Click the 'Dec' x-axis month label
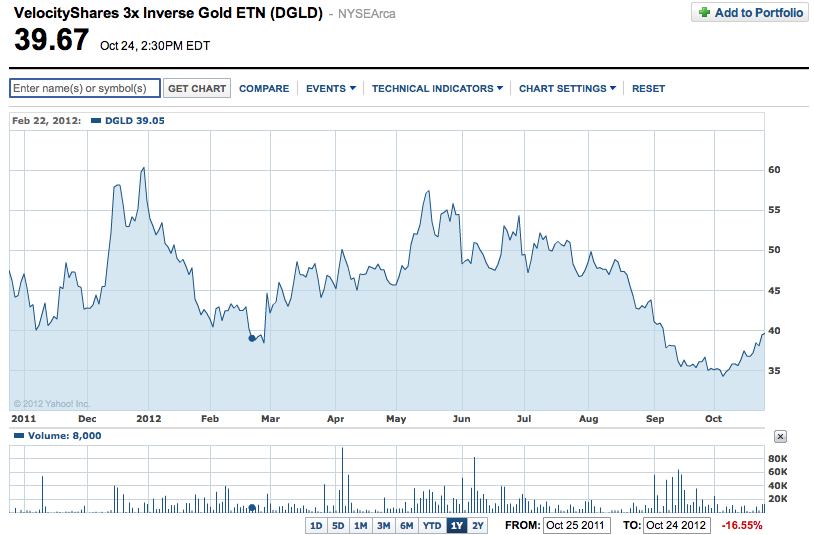 pyautogui.click(x=87, y=419)
